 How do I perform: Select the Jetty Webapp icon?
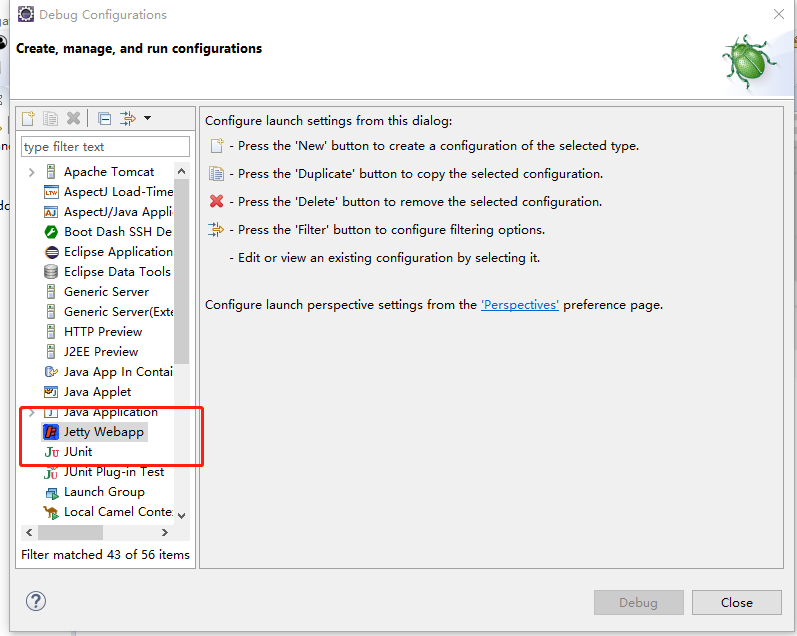pos(51,432)
